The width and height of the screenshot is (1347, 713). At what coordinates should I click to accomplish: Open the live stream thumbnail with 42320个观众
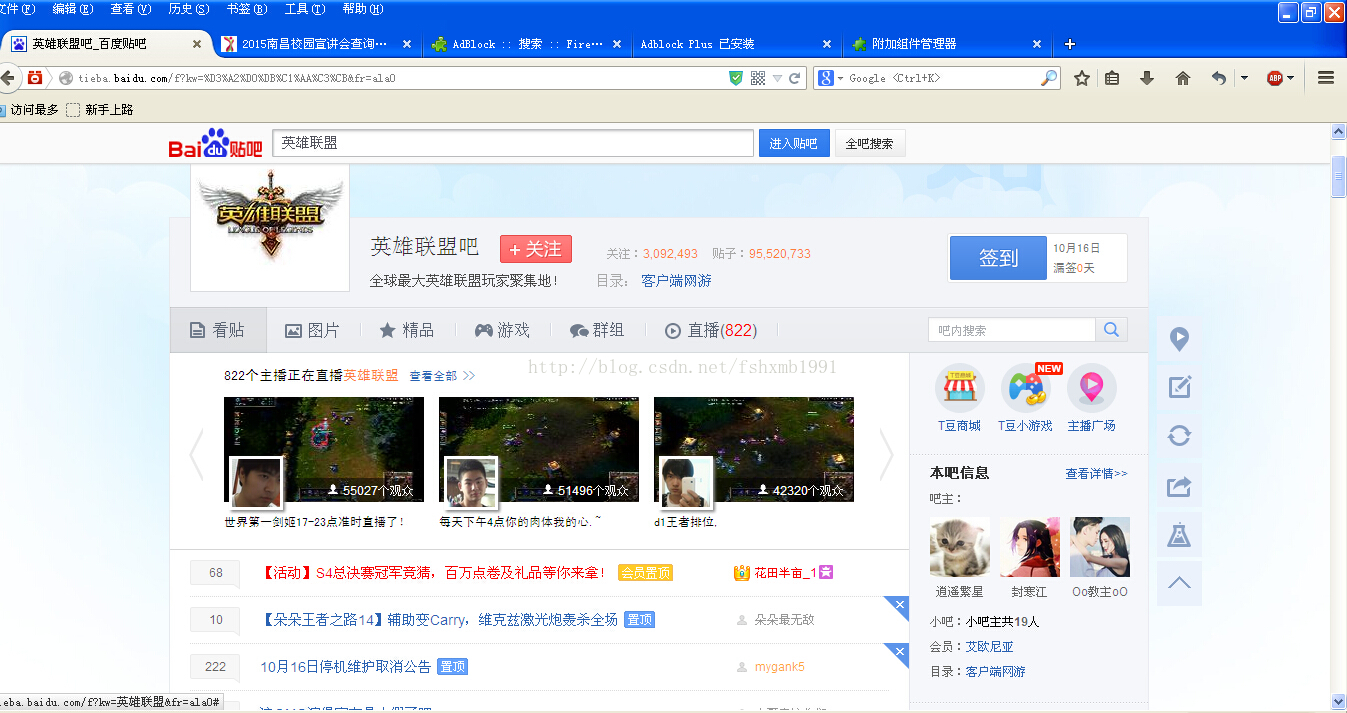click(754, 449)
